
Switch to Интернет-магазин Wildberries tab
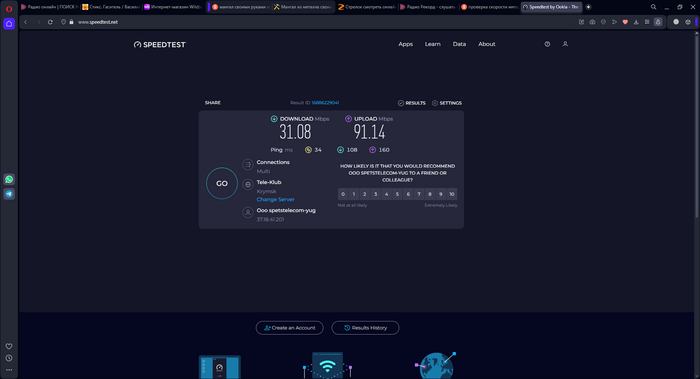173,7
